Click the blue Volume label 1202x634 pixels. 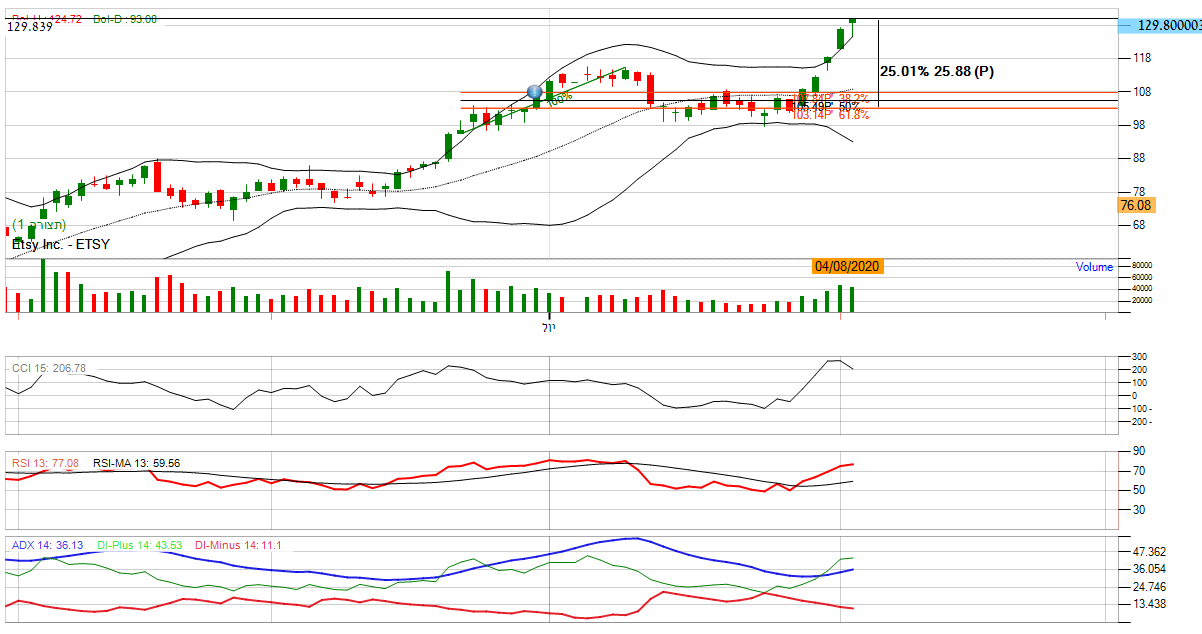click(x=1093, y=267)
